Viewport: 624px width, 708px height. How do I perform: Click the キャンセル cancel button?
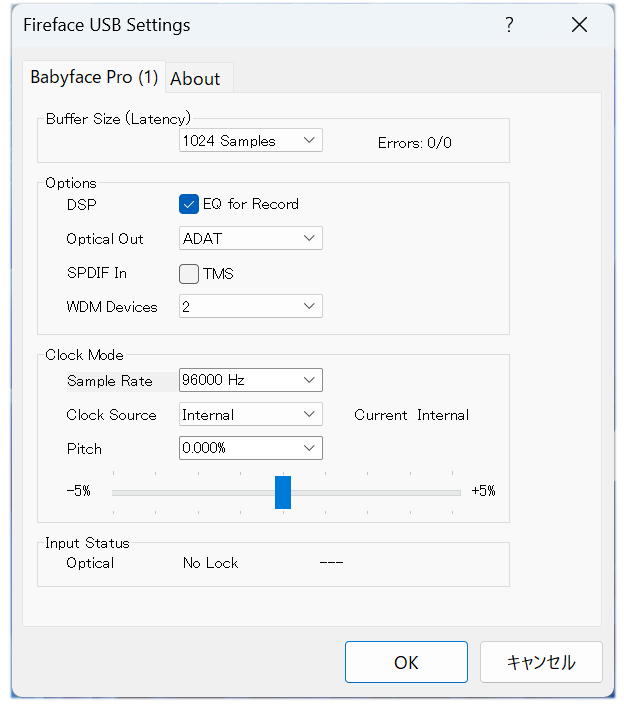point(541,662)
